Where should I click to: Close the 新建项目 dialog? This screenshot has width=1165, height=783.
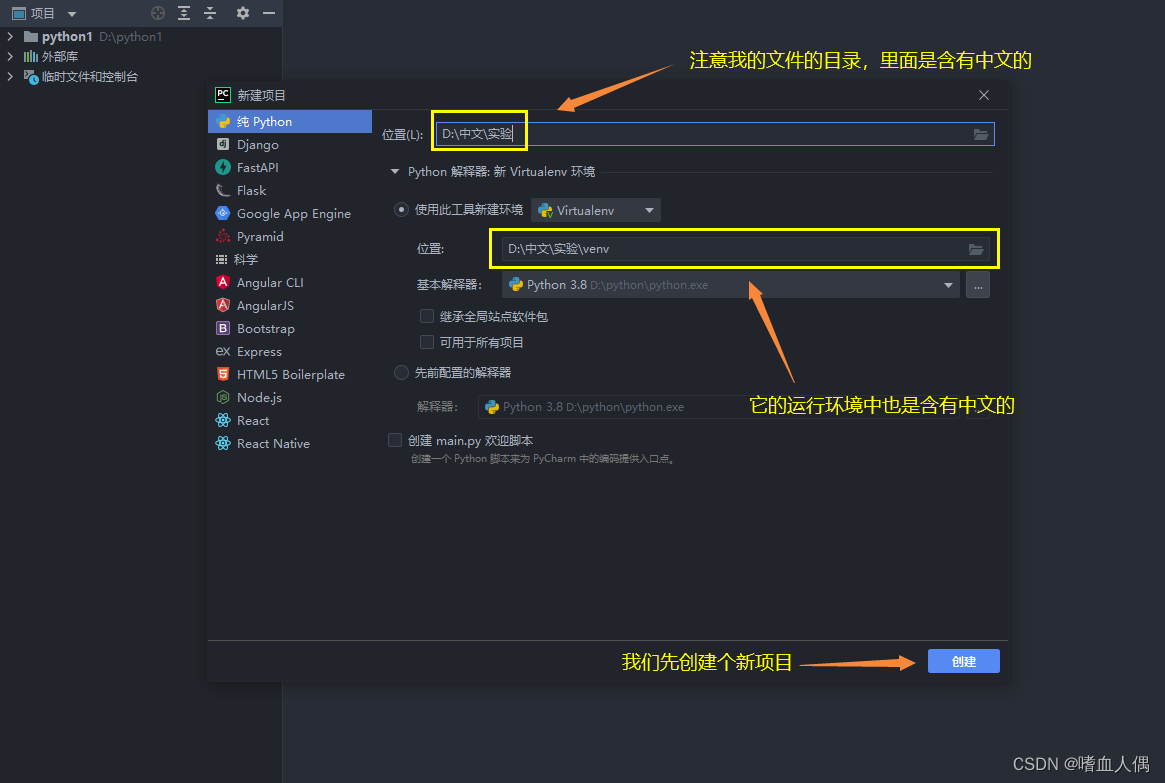(984, 95)
